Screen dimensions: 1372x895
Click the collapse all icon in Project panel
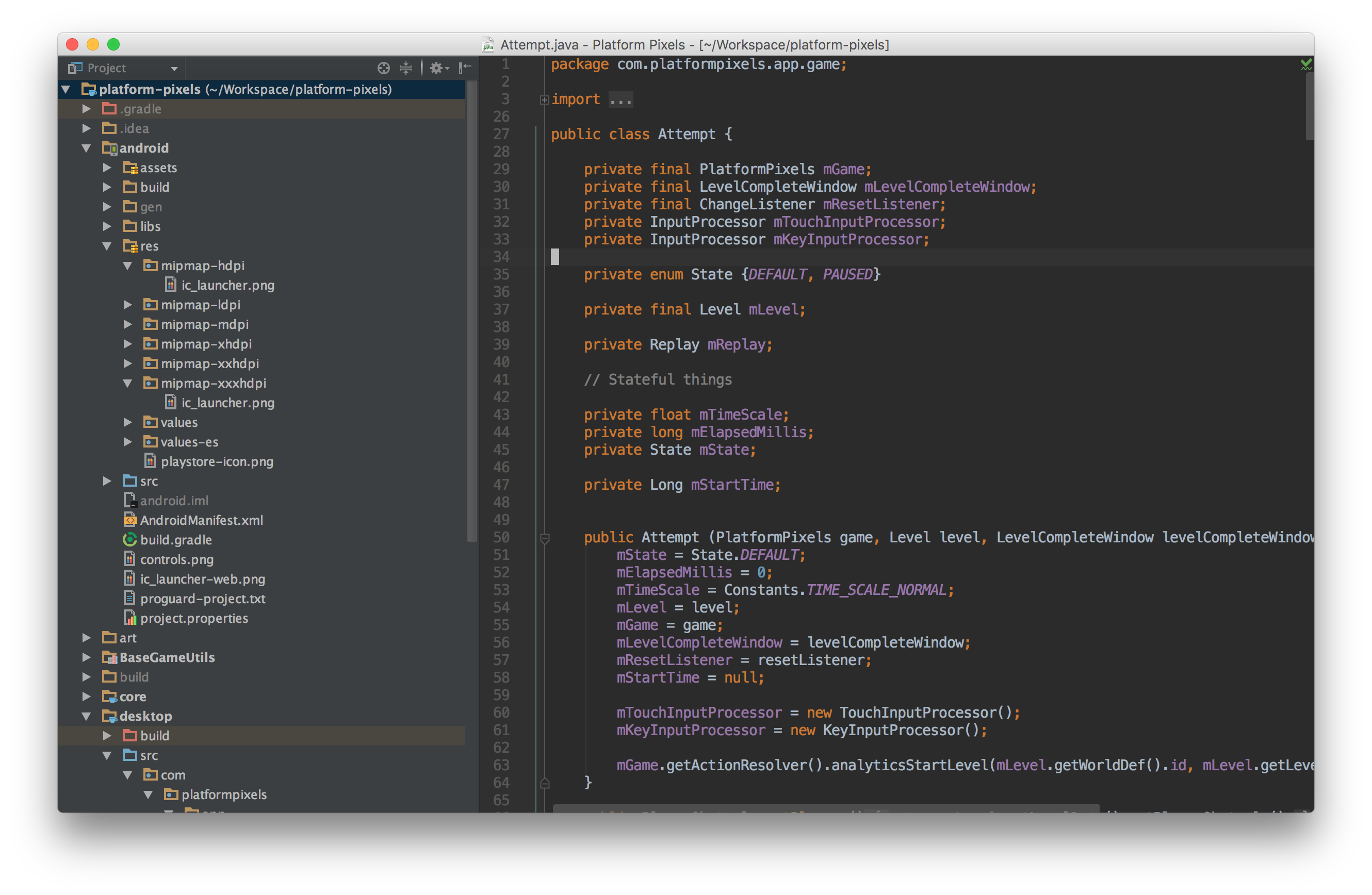(x=406, y=68)
